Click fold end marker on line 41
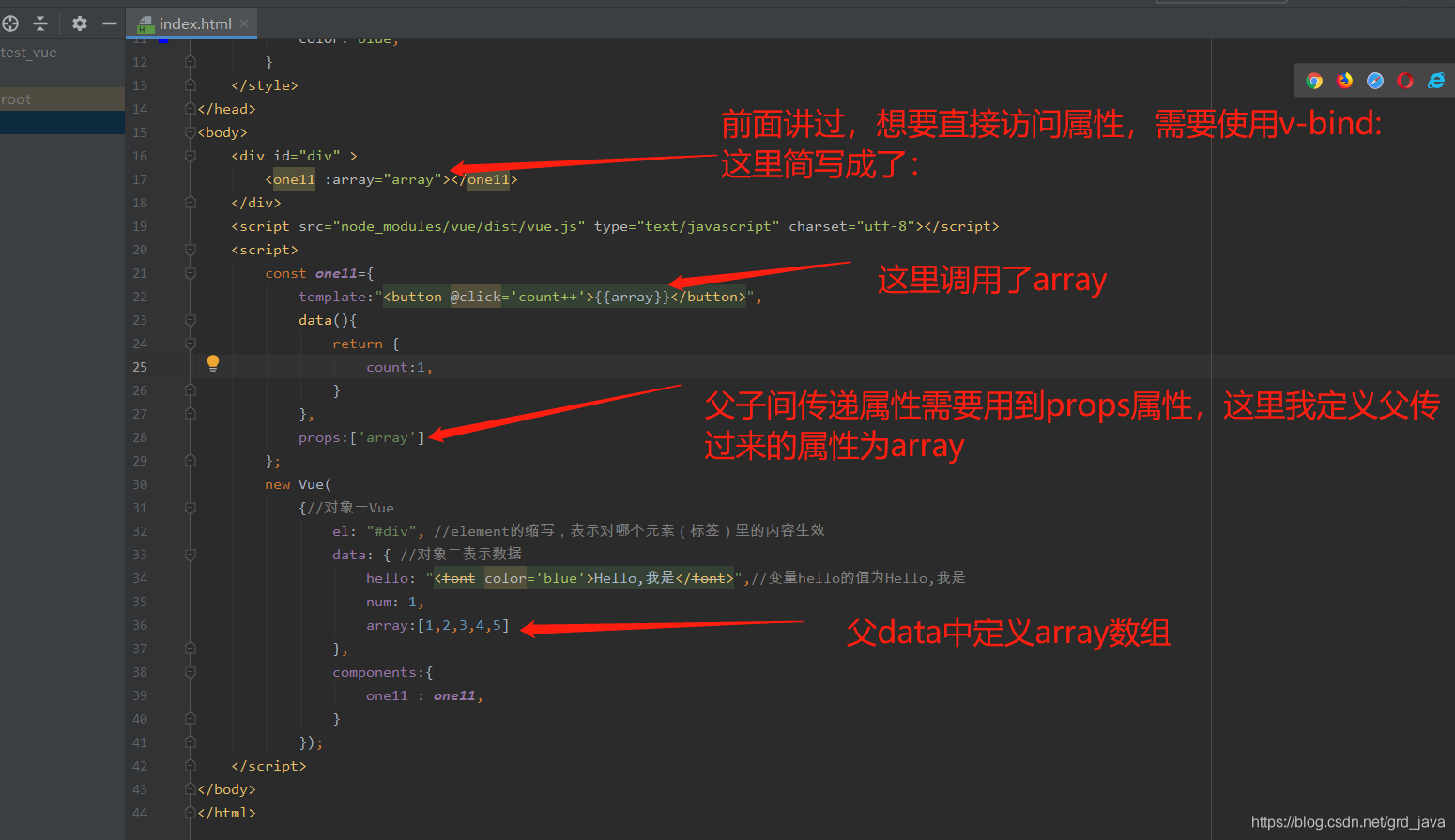 191,742
